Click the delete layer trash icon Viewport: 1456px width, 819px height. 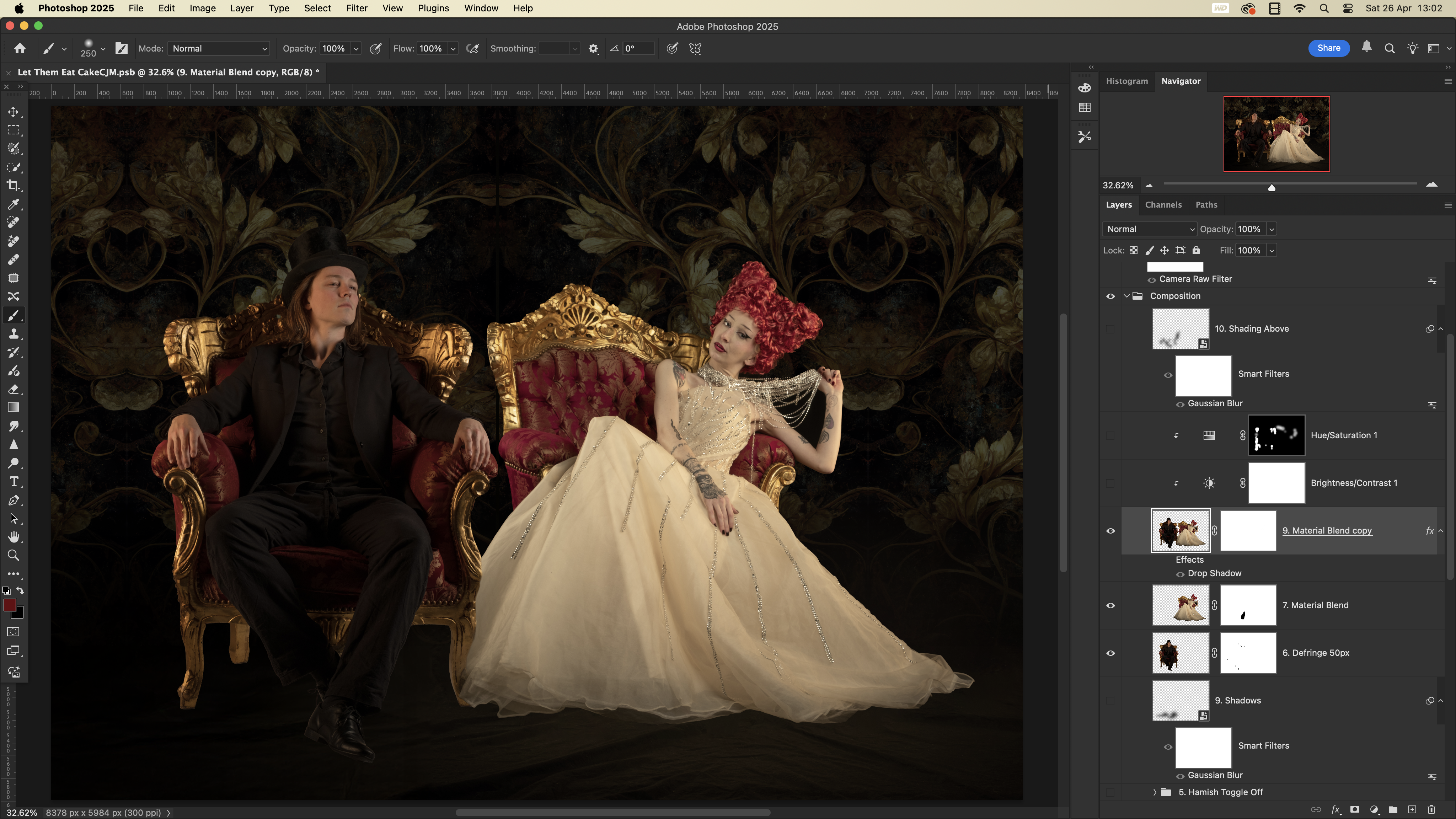[1431, 809]
